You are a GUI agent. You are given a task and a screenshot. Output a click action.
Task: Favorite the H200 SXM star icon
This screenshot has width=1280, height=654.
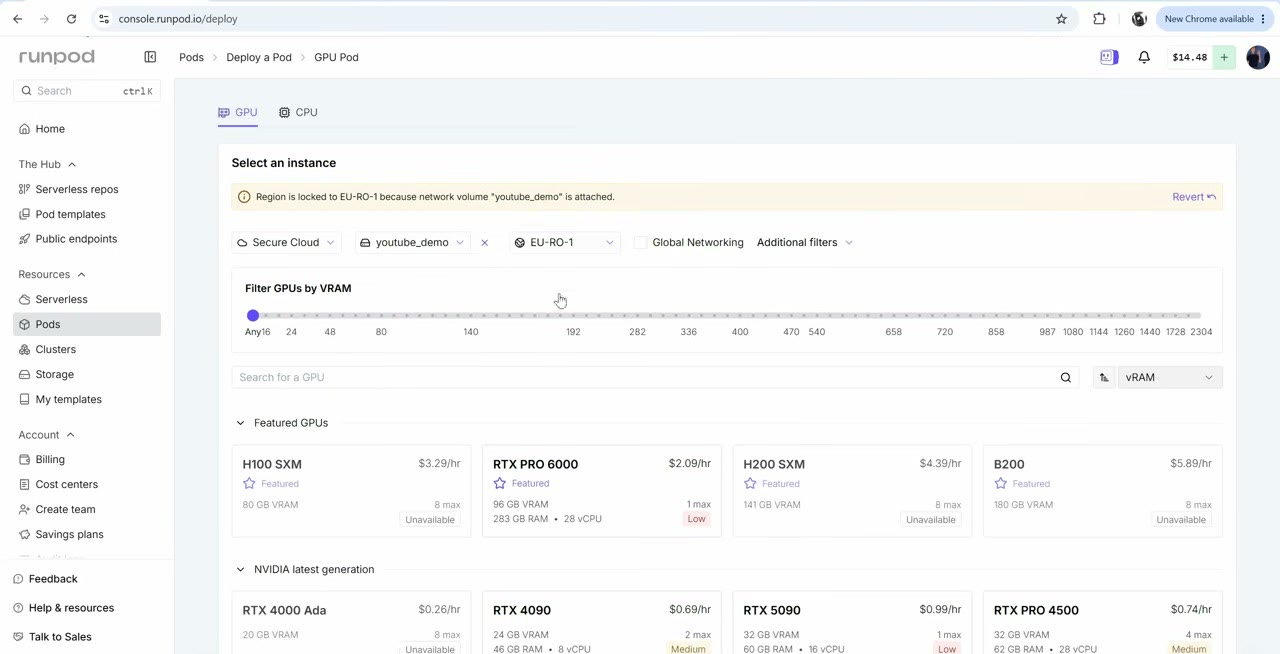pos(750,484)
